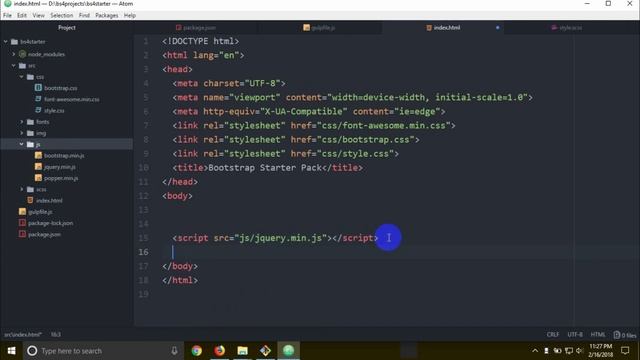
Task: Switch to the gulpfile.js tab
Action: [320, 28]
